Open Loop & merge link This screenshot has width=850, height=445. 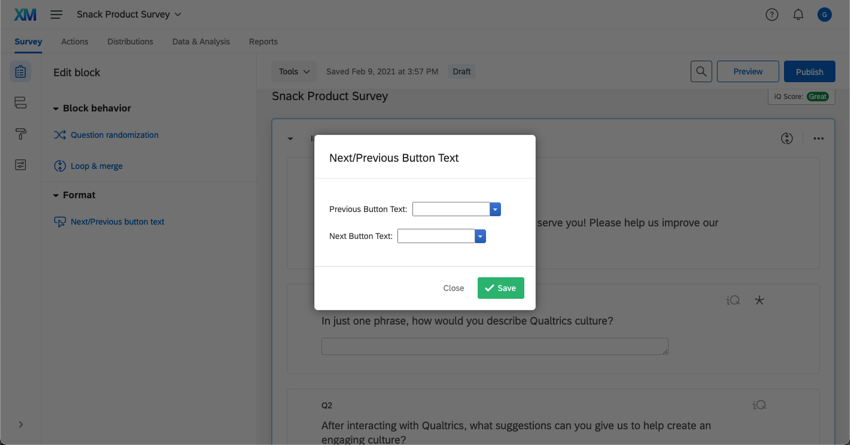pyautogui.click(x=96, y=166)
